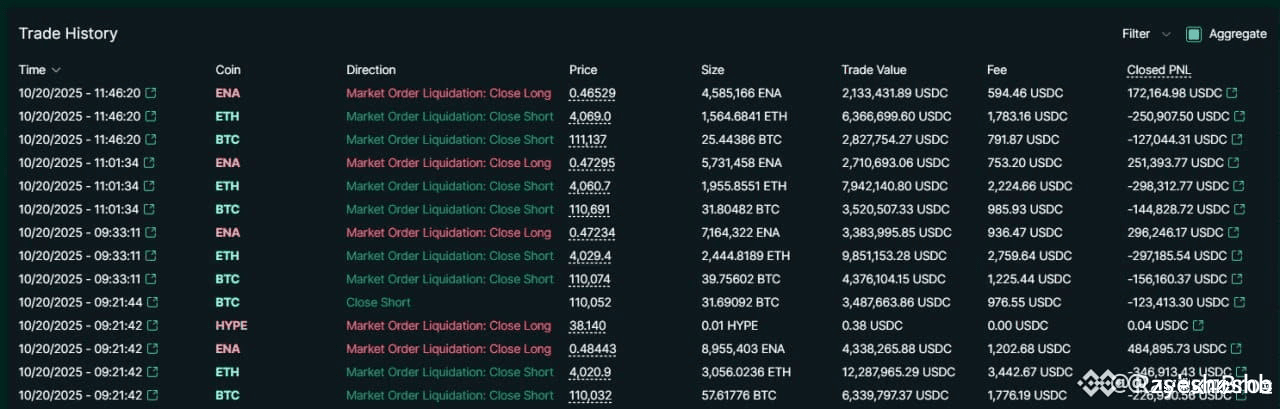Open the ENA coin link at 11:01:34
The width and height of the screenshot is (1280, 409).
pyautogui.click(x=227, y=163)
